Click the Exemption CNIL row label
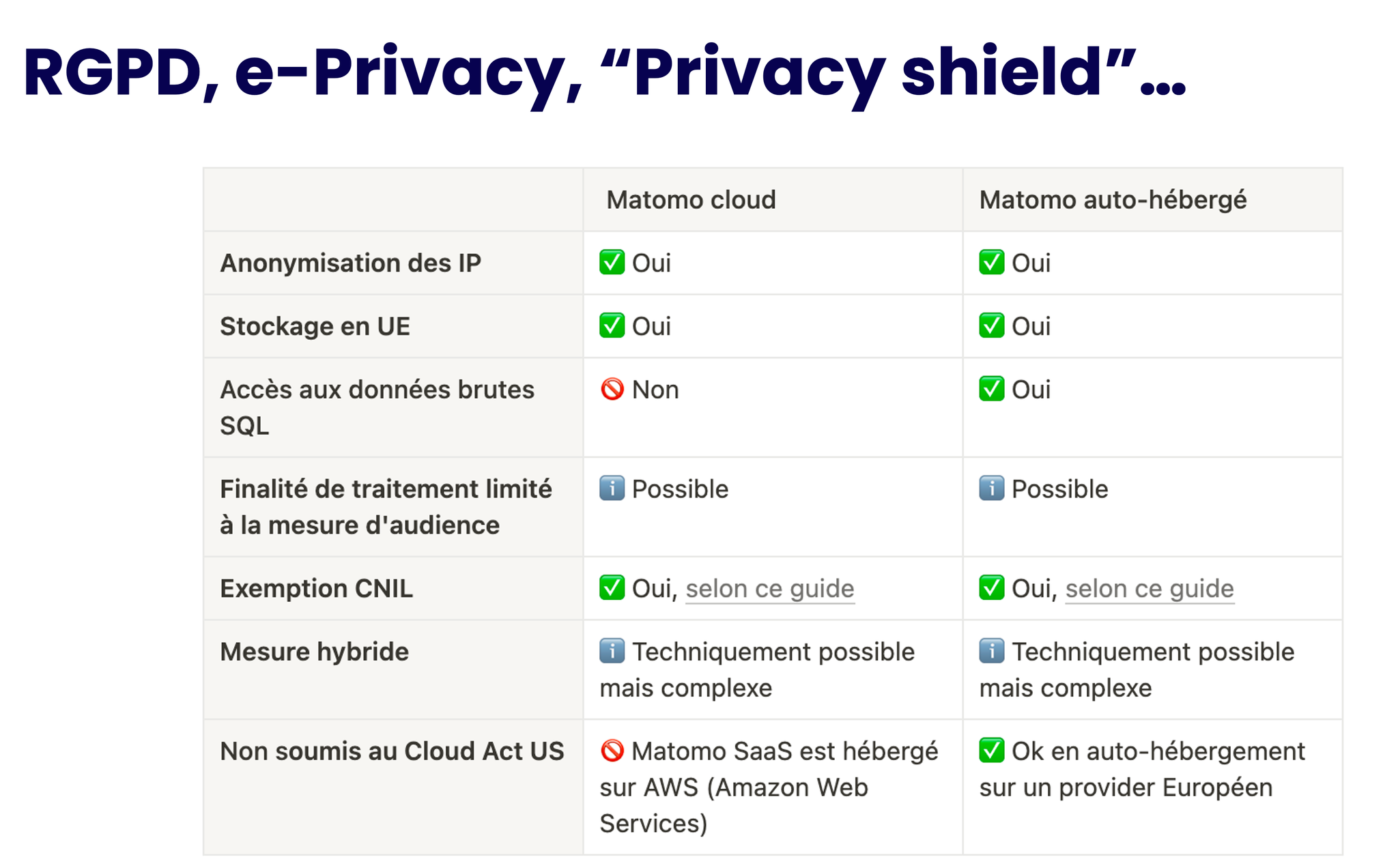Image resolution: width=1398 pixels, height=868 pixels. point(316,588)
